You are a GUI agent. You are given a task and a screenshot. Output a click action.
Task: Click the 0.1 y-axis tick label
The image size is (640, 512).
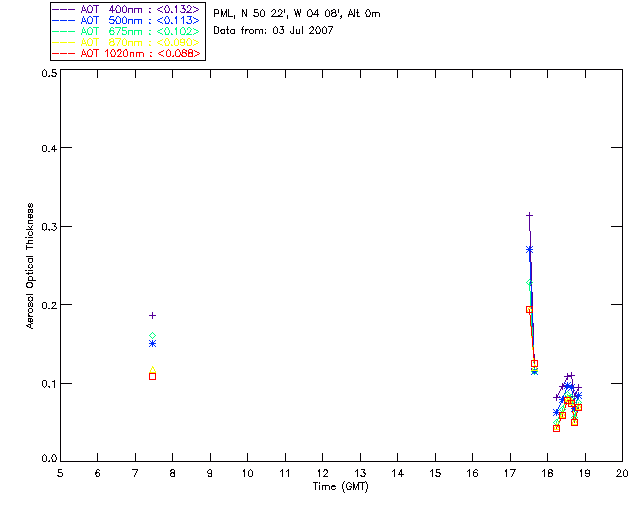49,384
